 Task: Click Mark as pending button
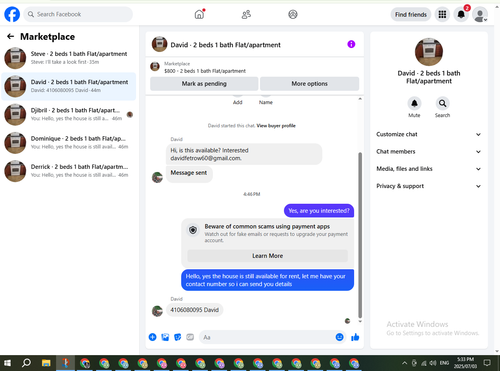204,84
